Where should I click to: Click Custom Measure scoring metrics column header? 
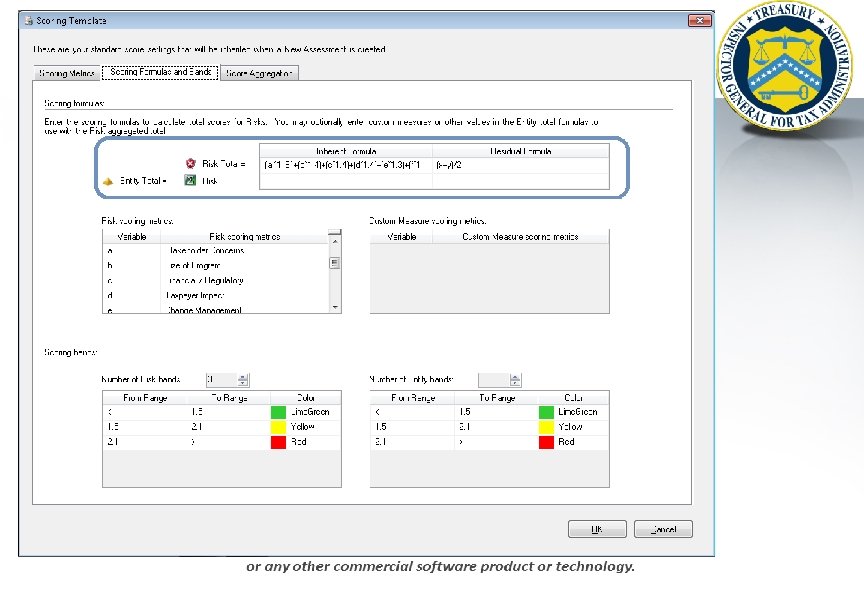point(520,237)
